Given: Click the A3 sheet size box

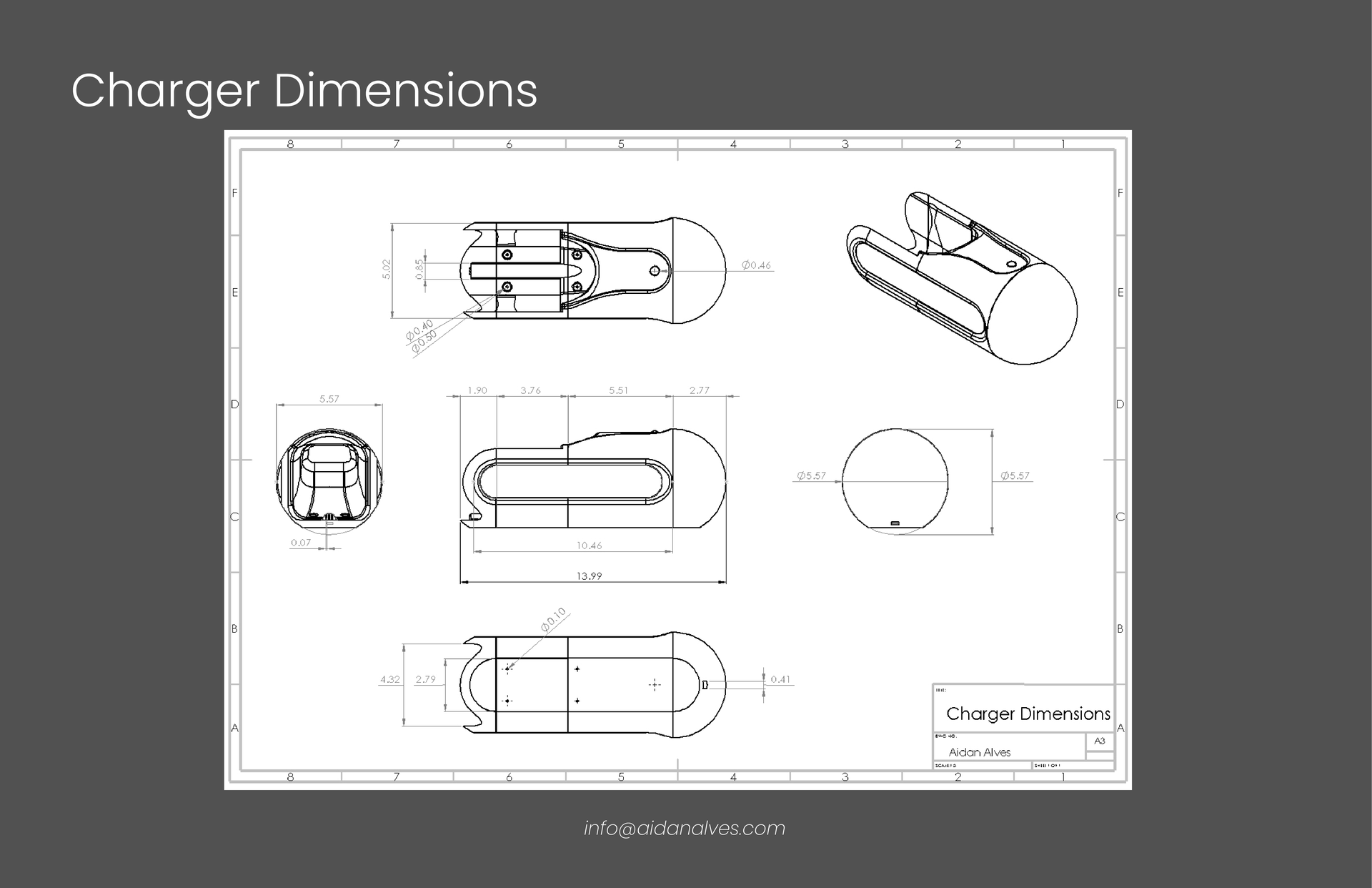Looking at the screenshot, I should pyautogui.click(x=1100, y=741).
